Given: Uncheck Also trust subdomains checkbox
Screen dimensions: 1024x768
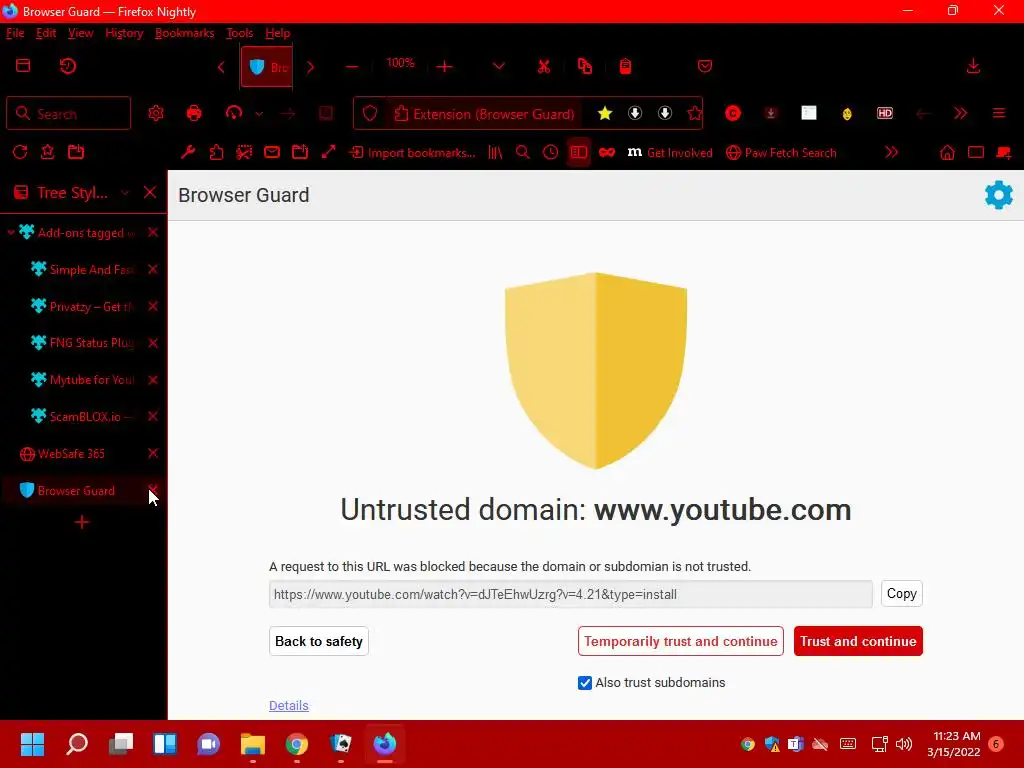Looking at the screenshot, I should [x=584, y=682].
